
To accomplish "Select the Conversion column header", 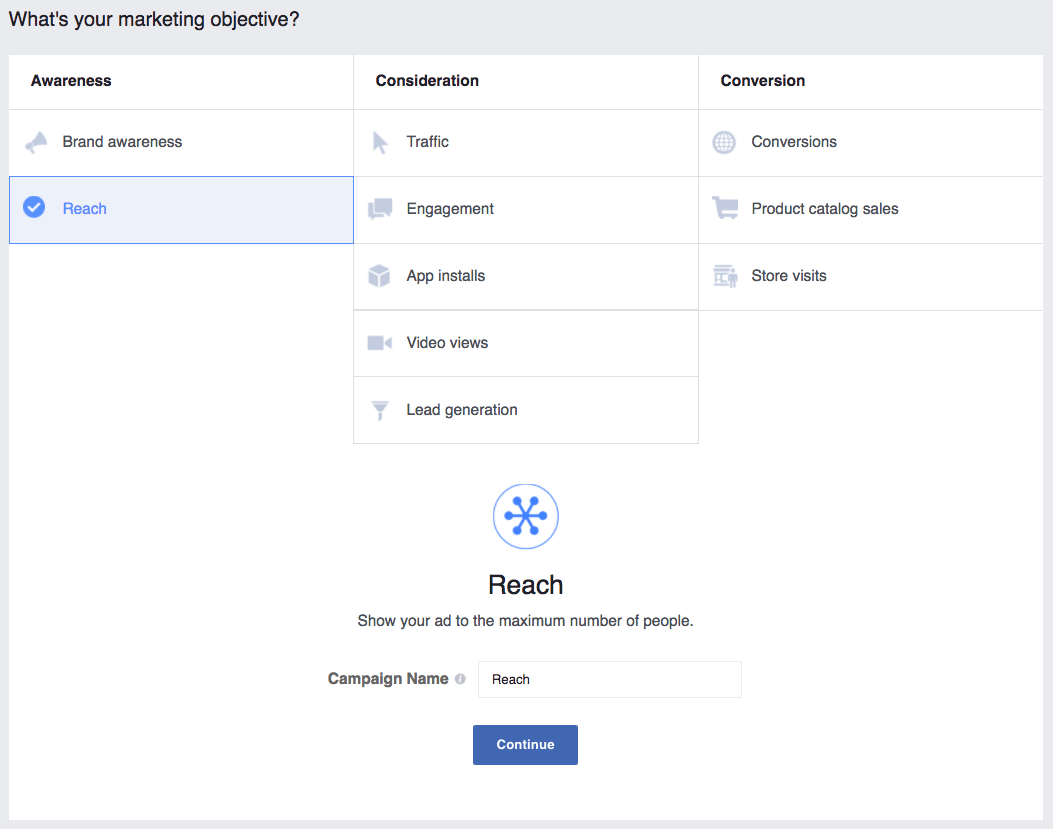I will pyautogui.click(x=762, y=80).
